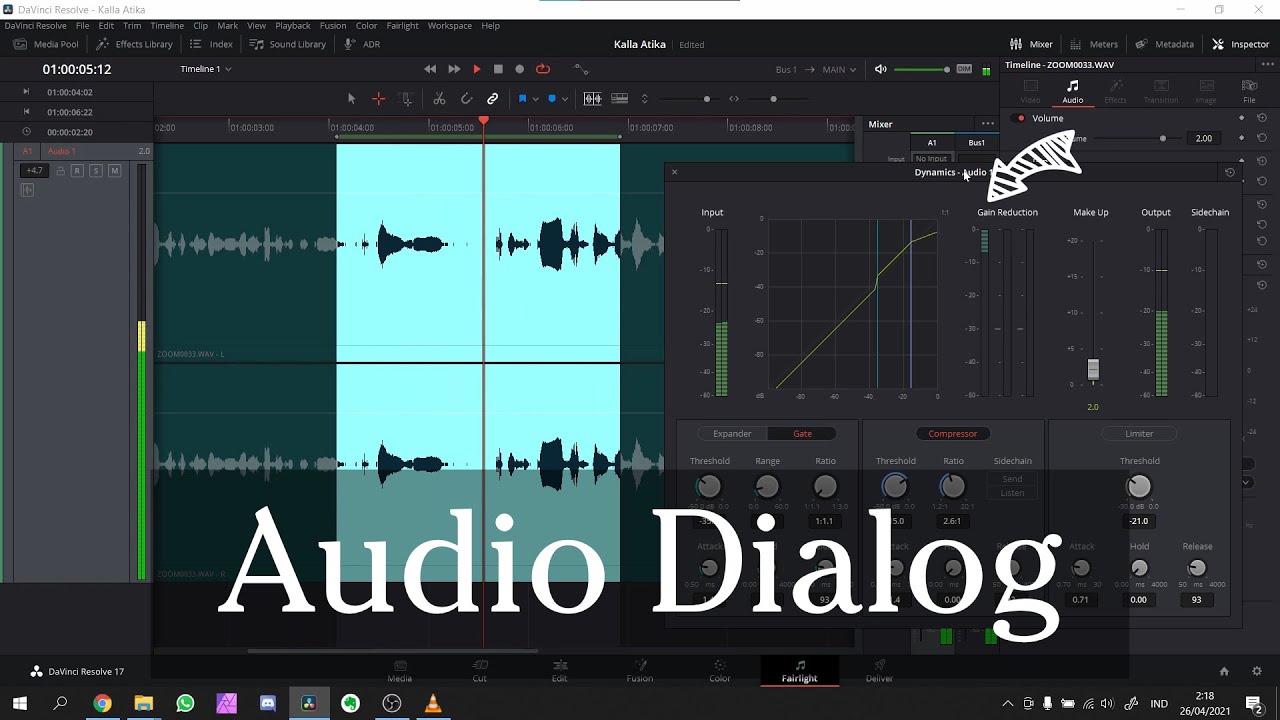Toggle loop playback
The image size is (1280, 720).
coord(543,69)
